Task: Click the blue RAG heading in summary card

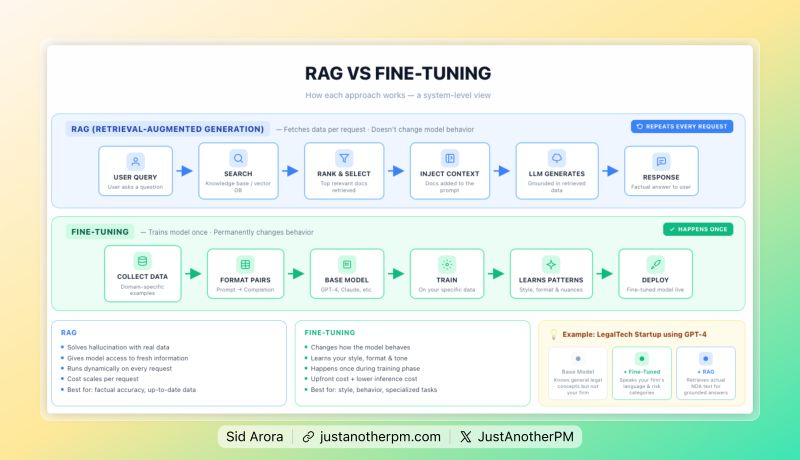Action: (x=68, y=333)
